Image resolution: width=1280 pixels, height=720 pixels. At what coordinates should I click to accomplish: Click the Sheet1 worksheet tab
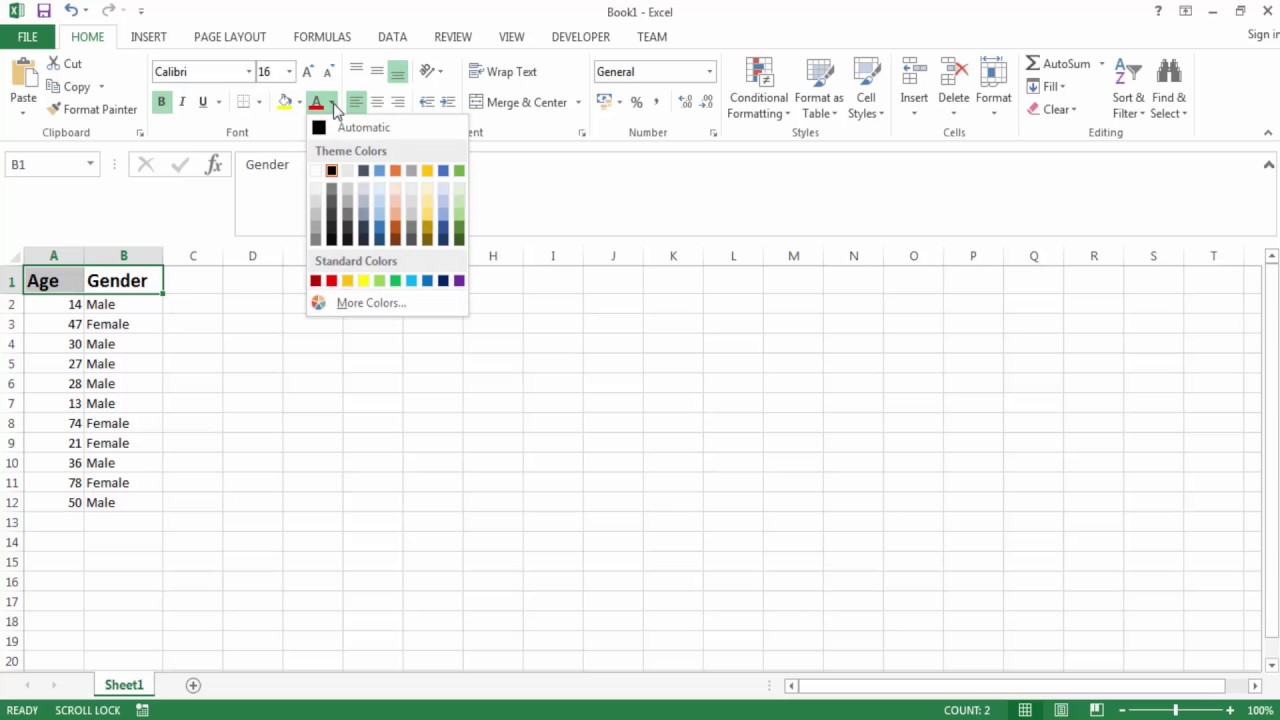coord(124,685)
